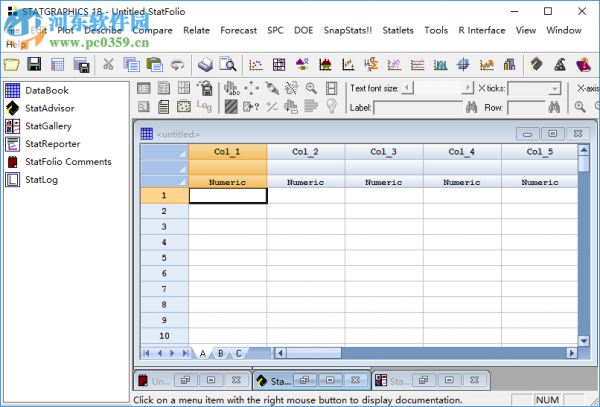The image size is (600, 407).
Task: Click the vertical scrollbar down arrow
Action: (x=584, y=341)
